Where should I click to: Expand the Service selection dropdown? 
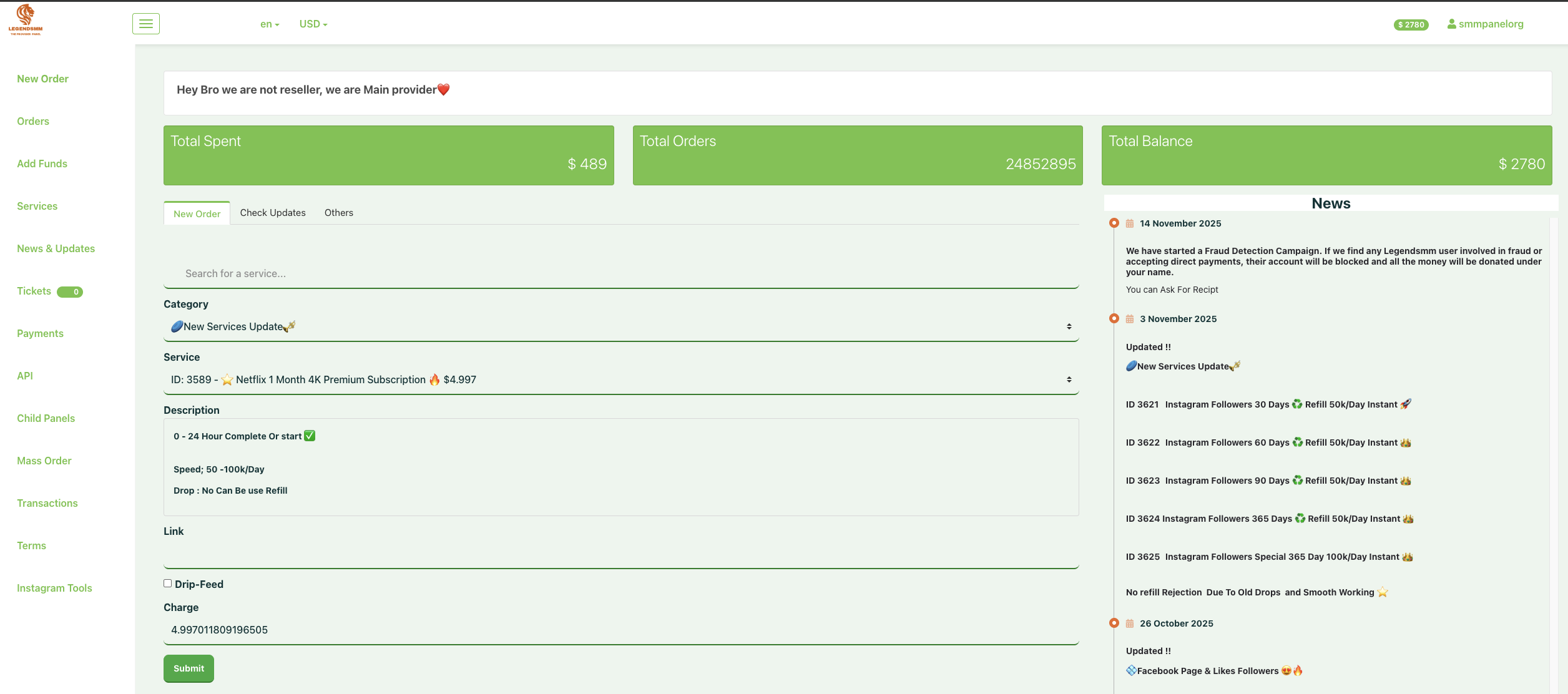coord(620,380)
